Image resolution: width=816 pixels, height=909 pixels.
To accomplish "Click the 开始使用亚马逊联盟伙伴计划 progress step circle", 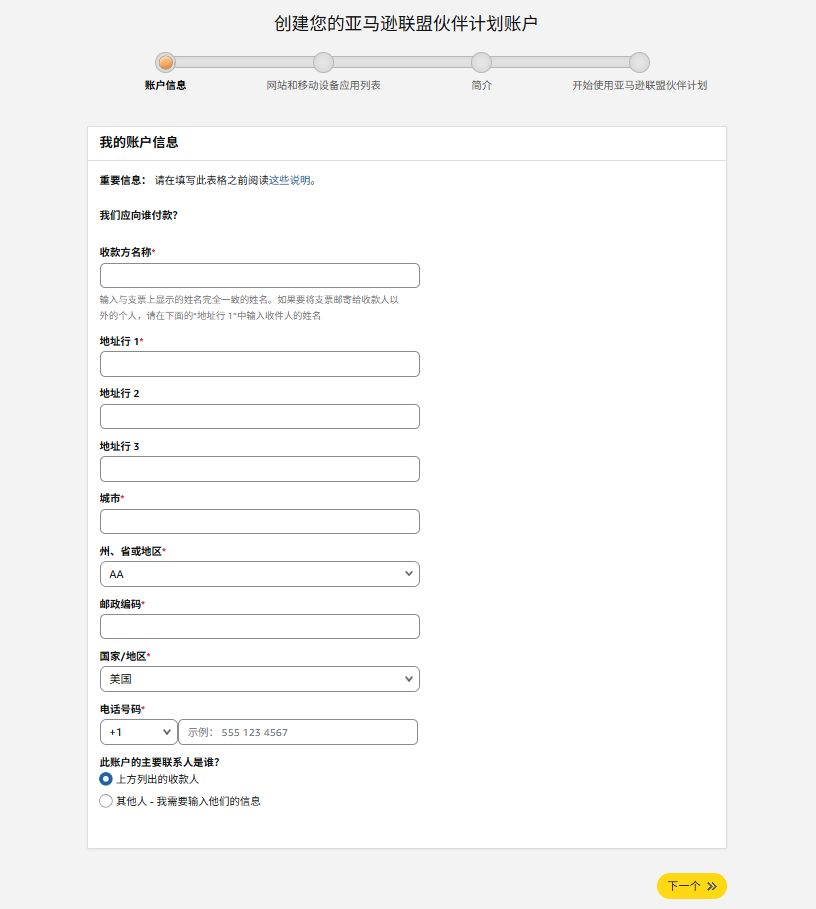I will click(638, 62).
